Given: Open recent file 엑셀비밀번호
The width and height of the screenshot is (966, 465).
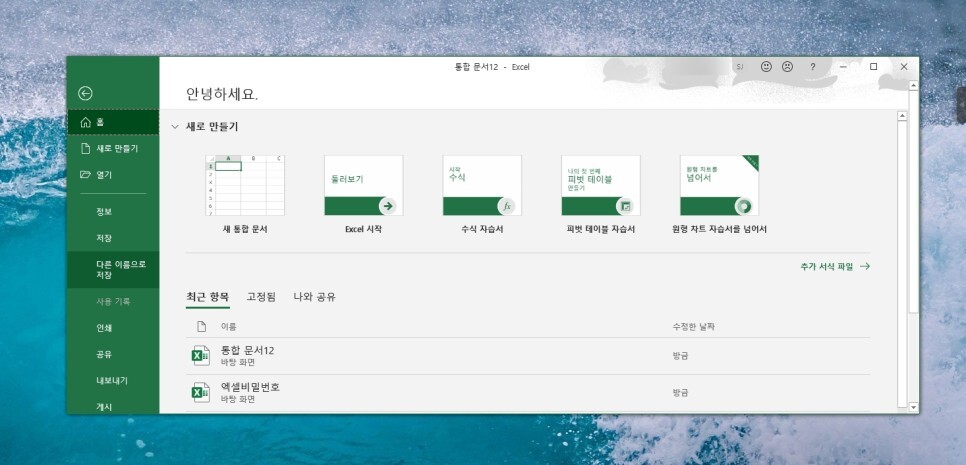Looking at the screenshot, I should click(528, 393).
